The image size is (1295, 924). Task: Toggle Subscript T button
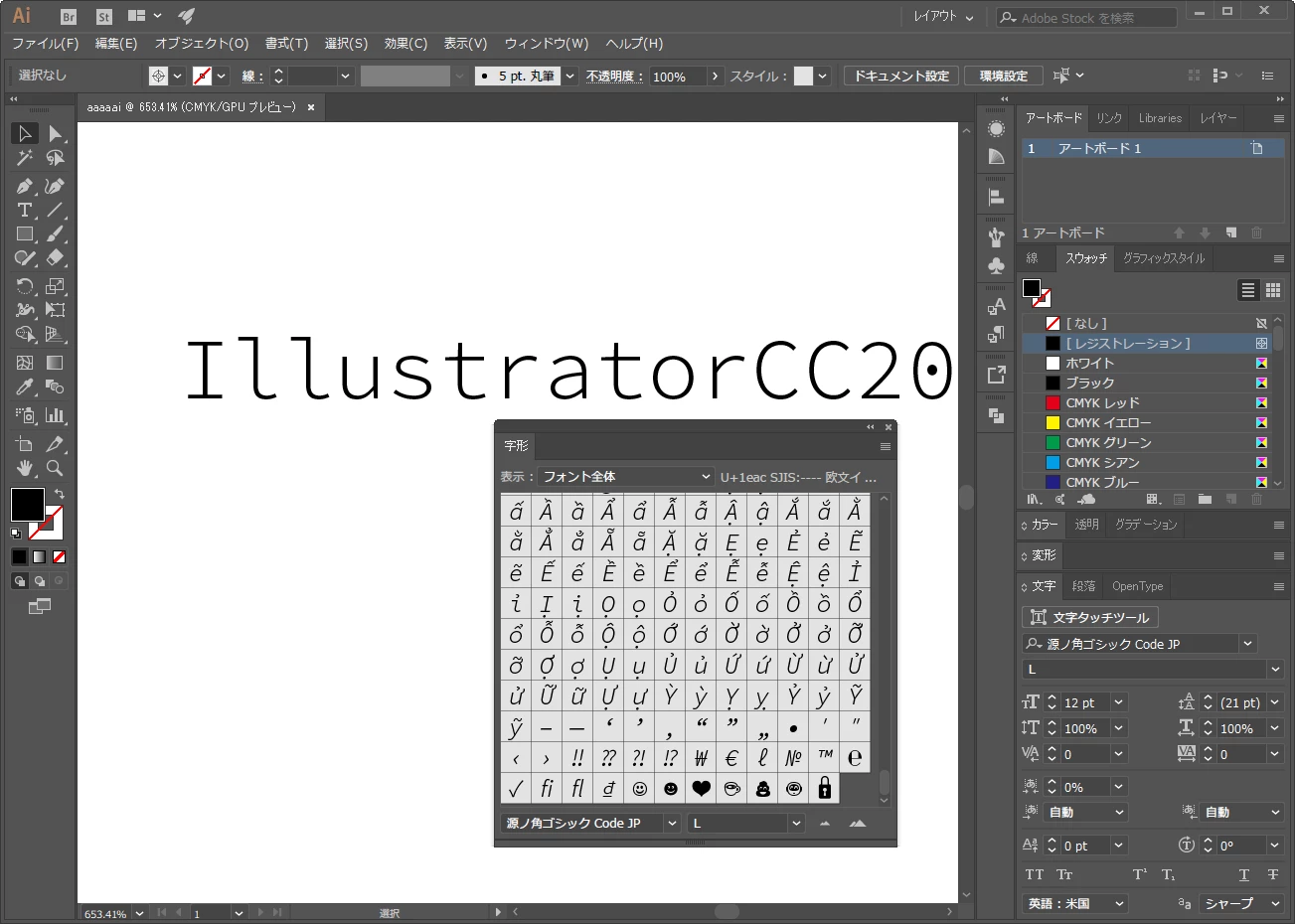(1169, 874)
